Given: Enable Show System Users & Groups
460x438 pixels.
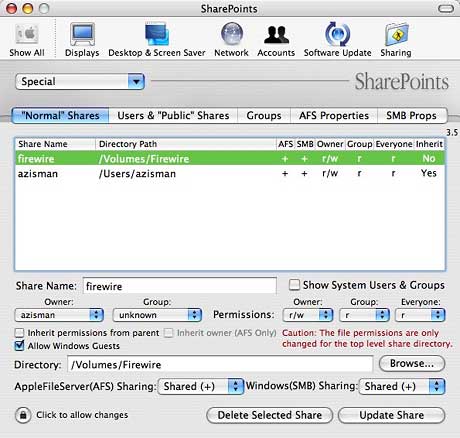Looking at the screenshot, I should coord(294,285).
